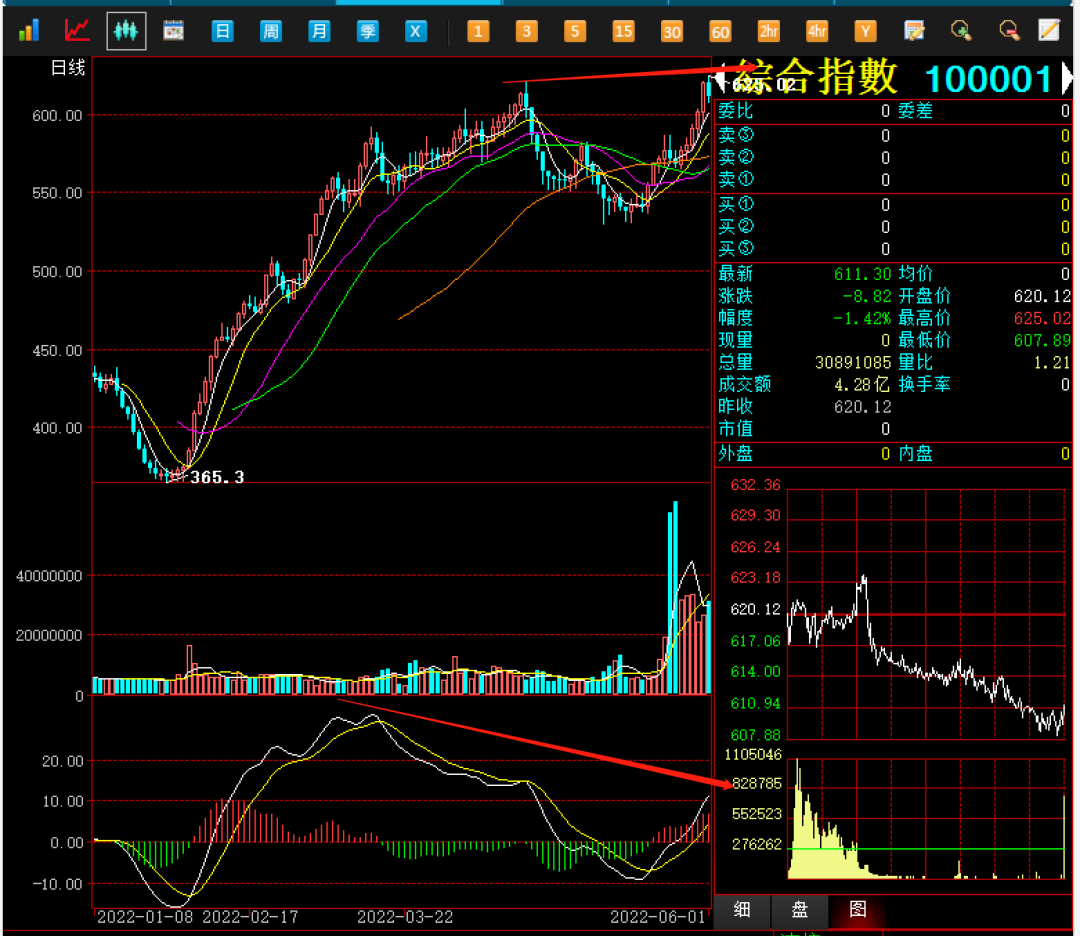Open the 盘 order book tab

800,909
